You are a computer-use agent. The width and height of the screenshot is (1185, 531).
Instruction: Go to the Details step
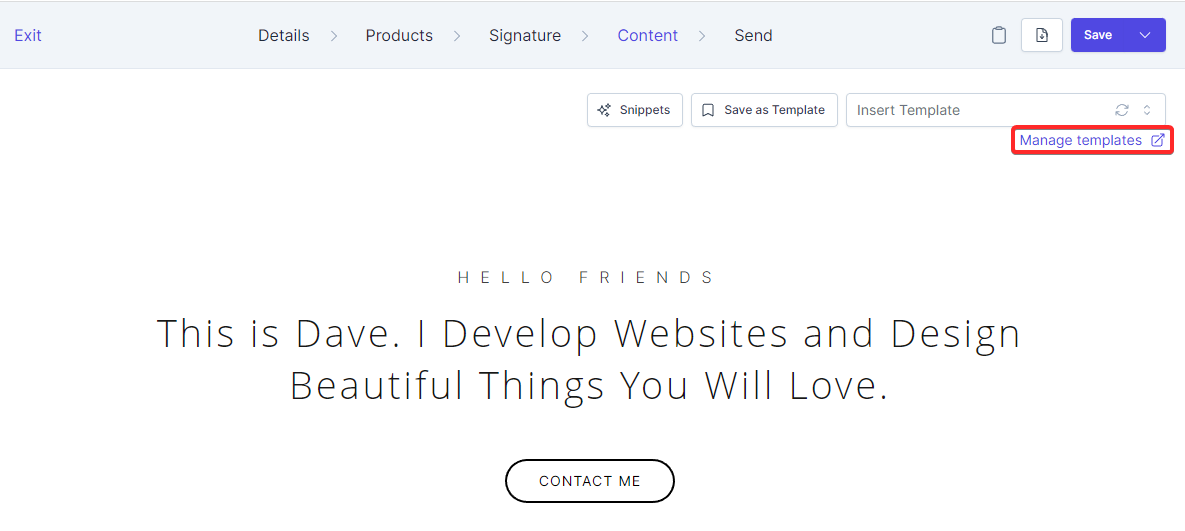pyautogui.click(x=284, y=35)
